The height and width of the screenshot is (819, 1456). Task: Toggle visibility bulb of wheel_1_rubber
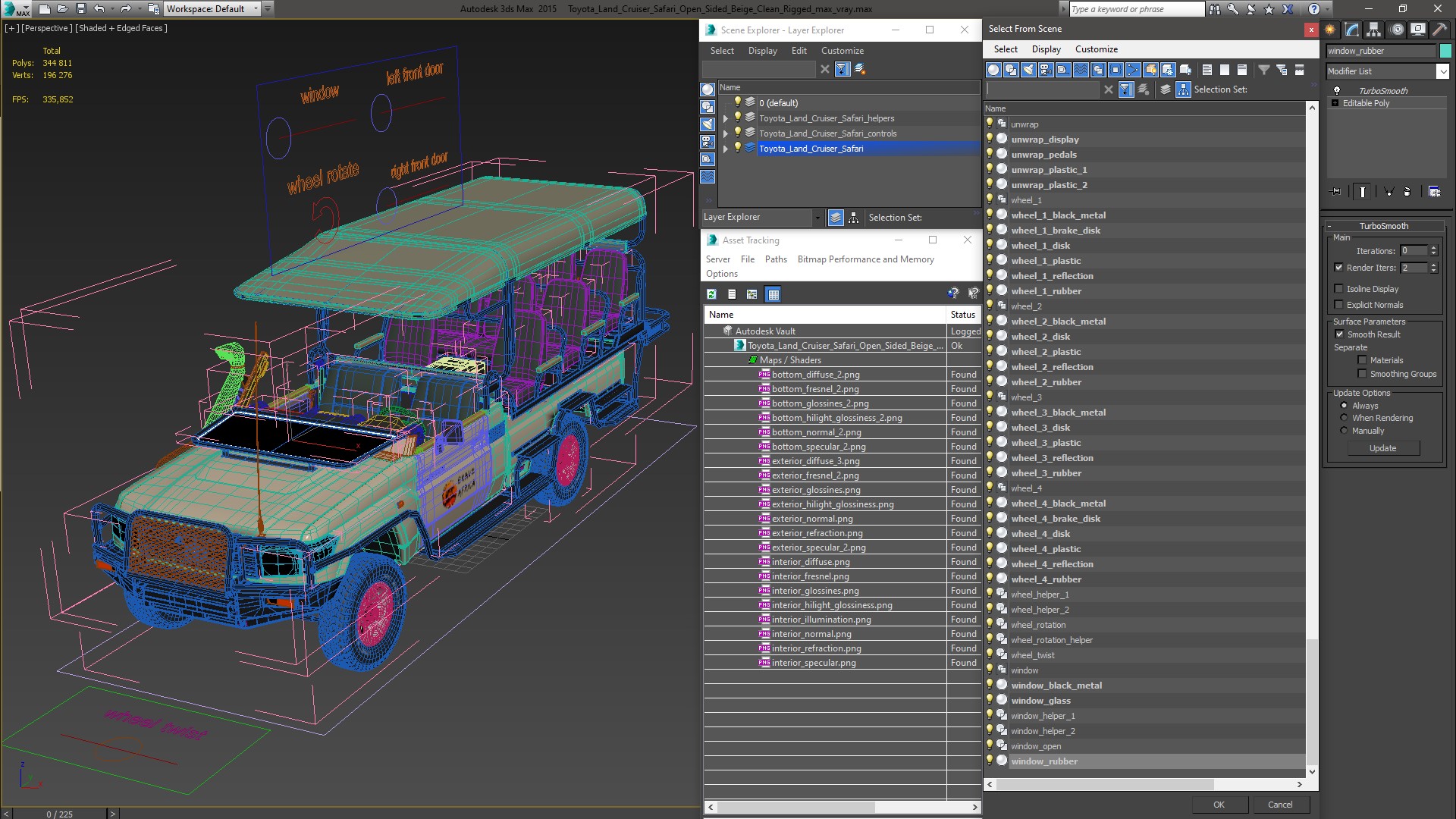pos(990,290)
